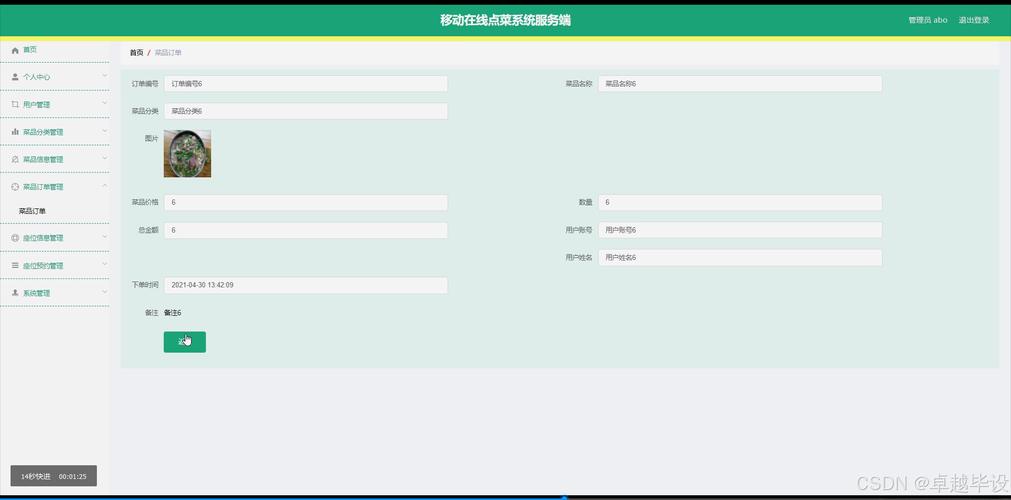Screen dimensions: 1011x500
Task: Open the dish image thumbnail
Action: click(x=187, y=153)
